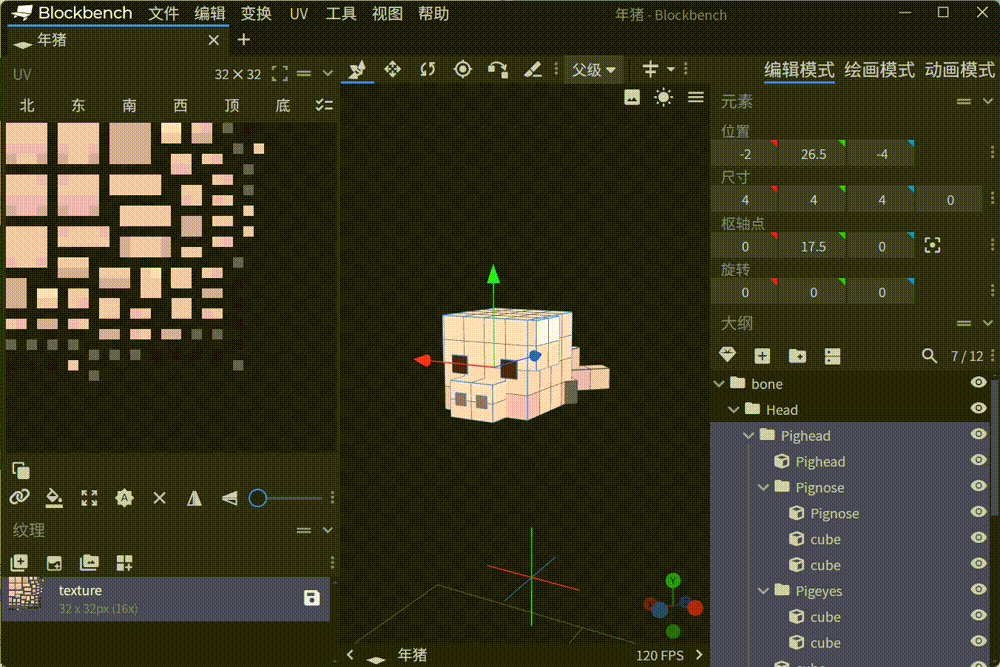
Task: Select the 北 face button in UV panel
Action: [x=27, y=105]
